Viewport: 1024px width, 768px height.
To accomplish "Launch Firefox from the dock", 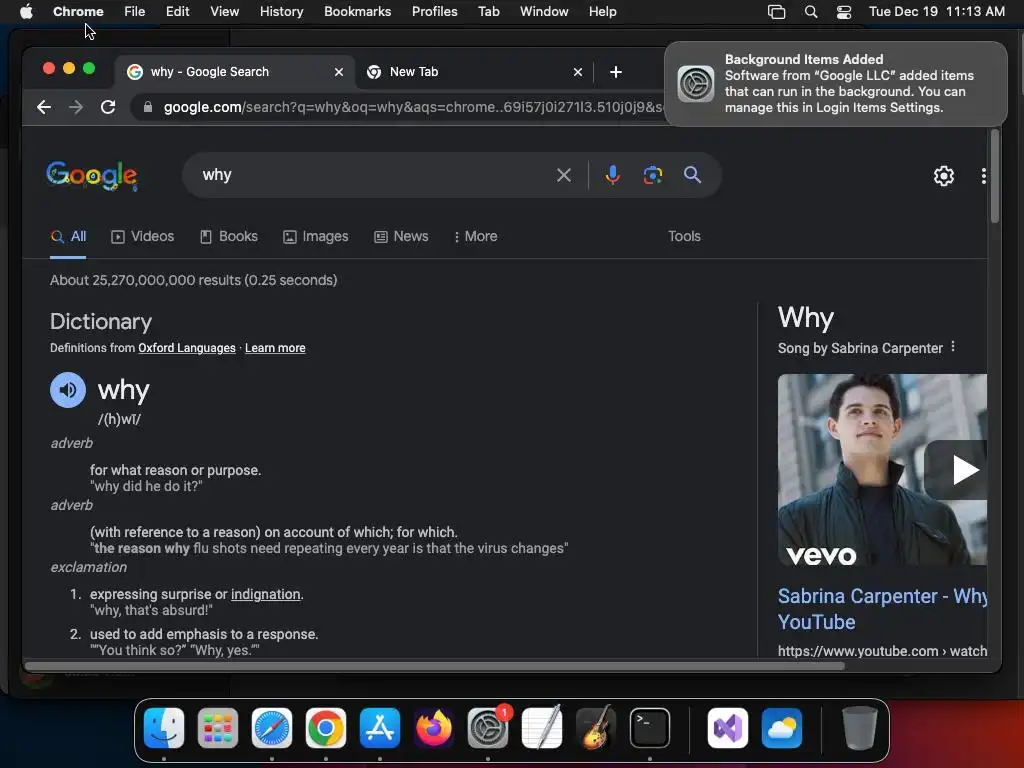I will pyautogui.click(x=434, y=728).
